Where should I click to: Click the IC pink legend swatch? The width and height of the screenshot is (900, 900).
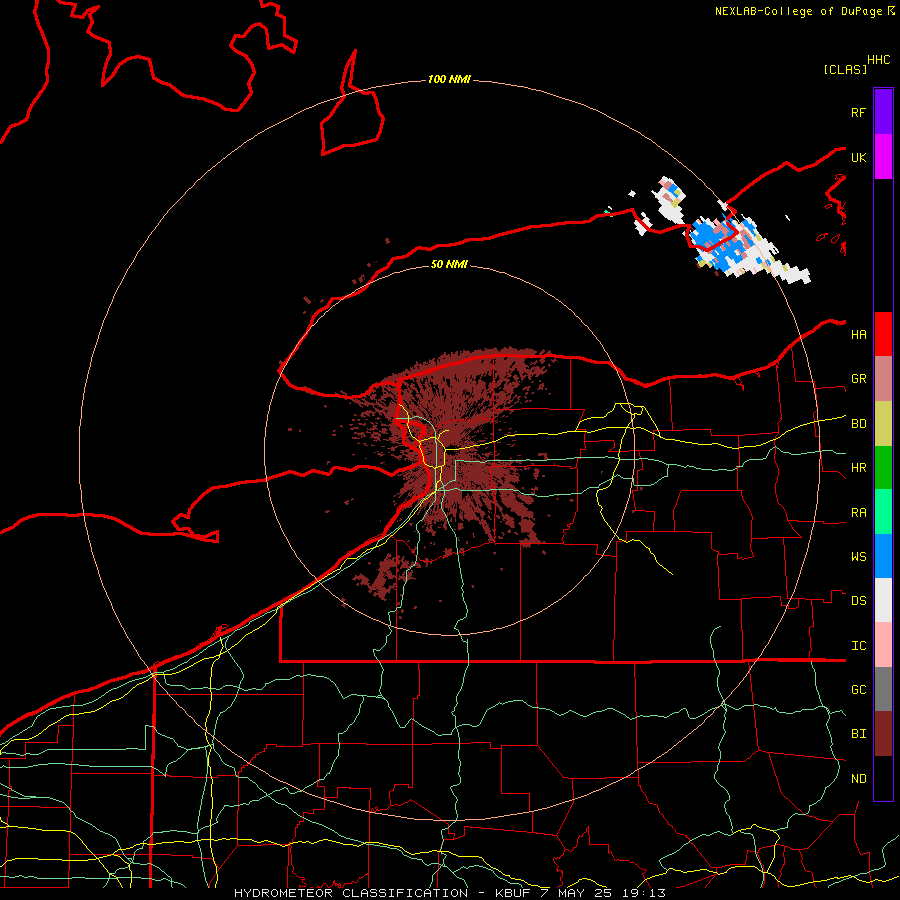883,645
